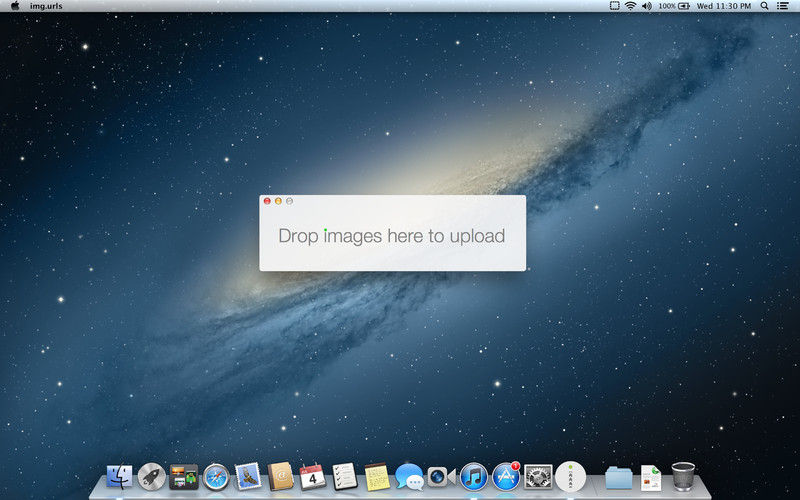Image resolution: width=800 pixels, height=500 pixels.
Task: Open Calendar from the Dock
Action: click(x=313, y=477)
